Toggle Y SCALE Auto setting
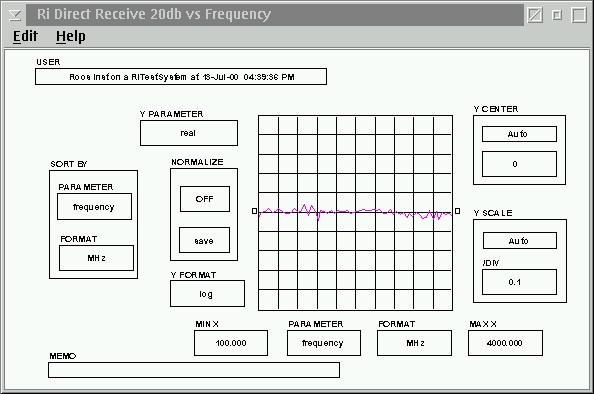This screenshot has width=594, height=394. point(520,241)
